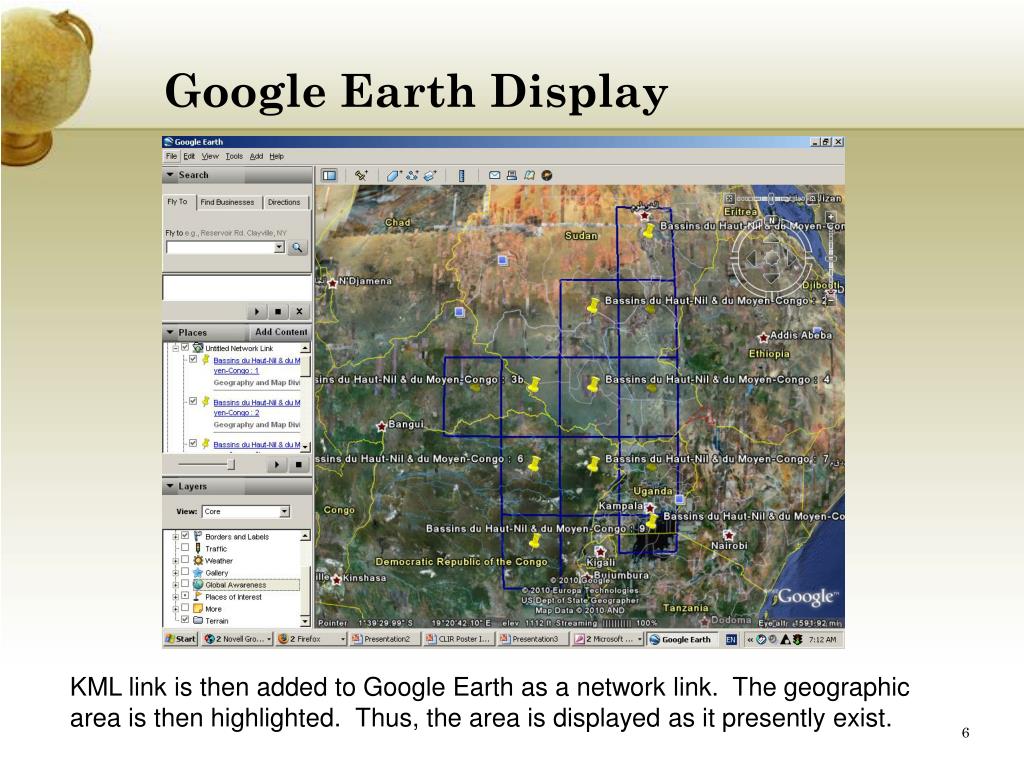The height and width of the screenshot is (768, 1024).
Task: Open the Ruler measurement tool
Action: coord(461,175)
